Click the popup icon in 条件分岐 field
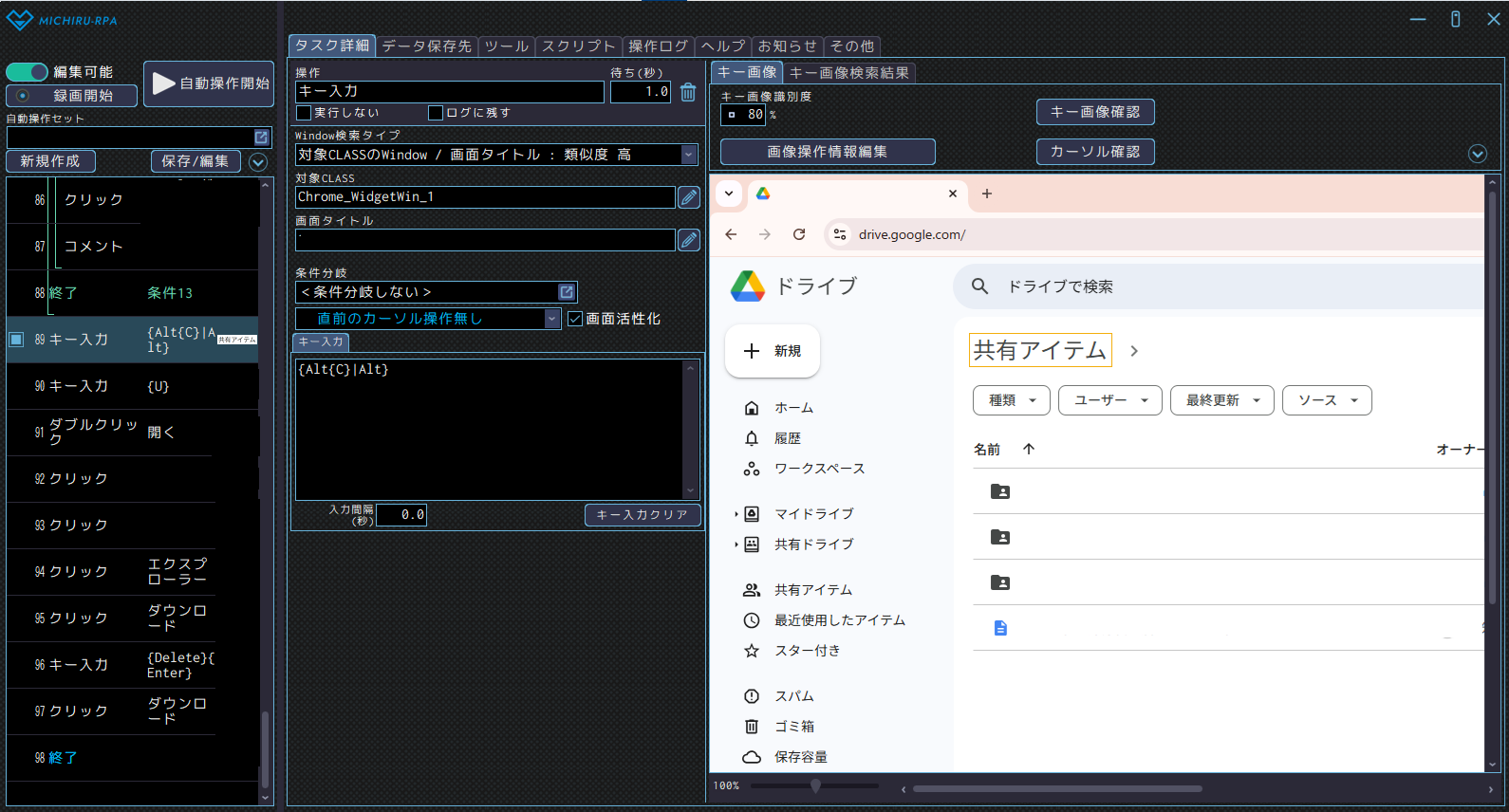This screenshot has width=1509, height=812. click(567, 292)
